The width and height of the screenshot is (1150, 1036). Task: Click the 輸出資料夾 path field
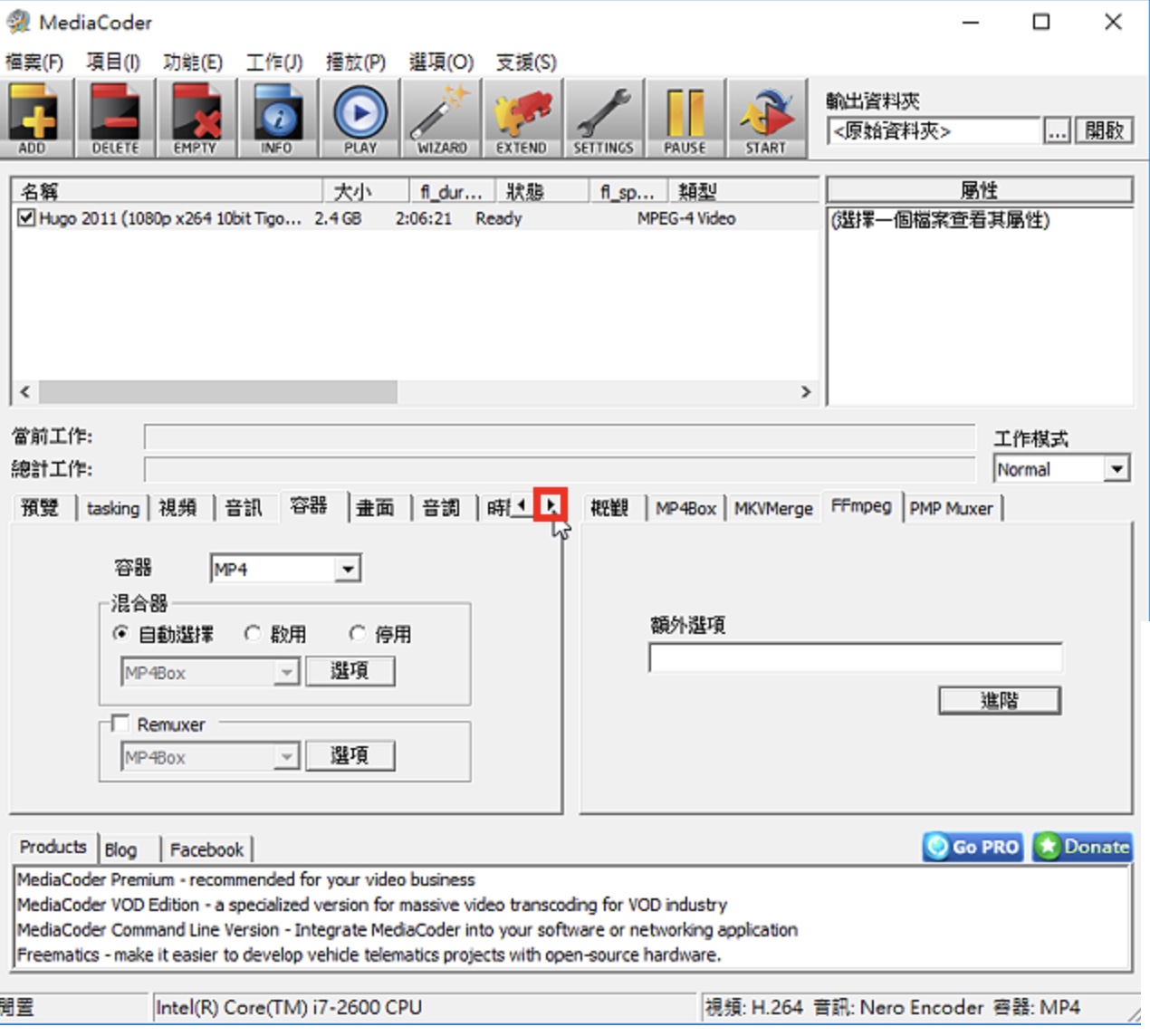coord(933,130)
